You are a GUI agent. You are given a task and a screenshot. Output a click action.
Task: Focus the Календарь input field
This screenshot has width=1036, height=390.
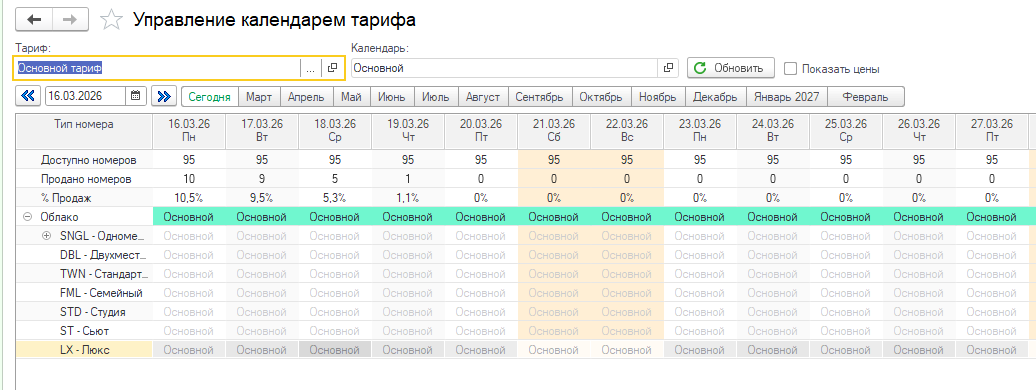[x=504, y=68]
